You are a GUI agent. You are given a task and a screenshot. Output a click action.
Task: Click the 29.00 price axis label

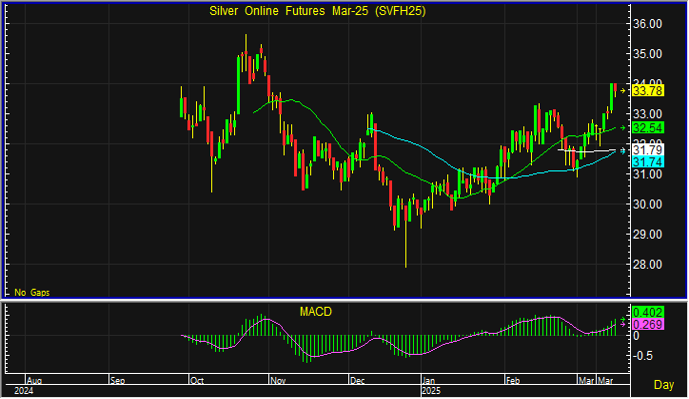click(647, 235)
